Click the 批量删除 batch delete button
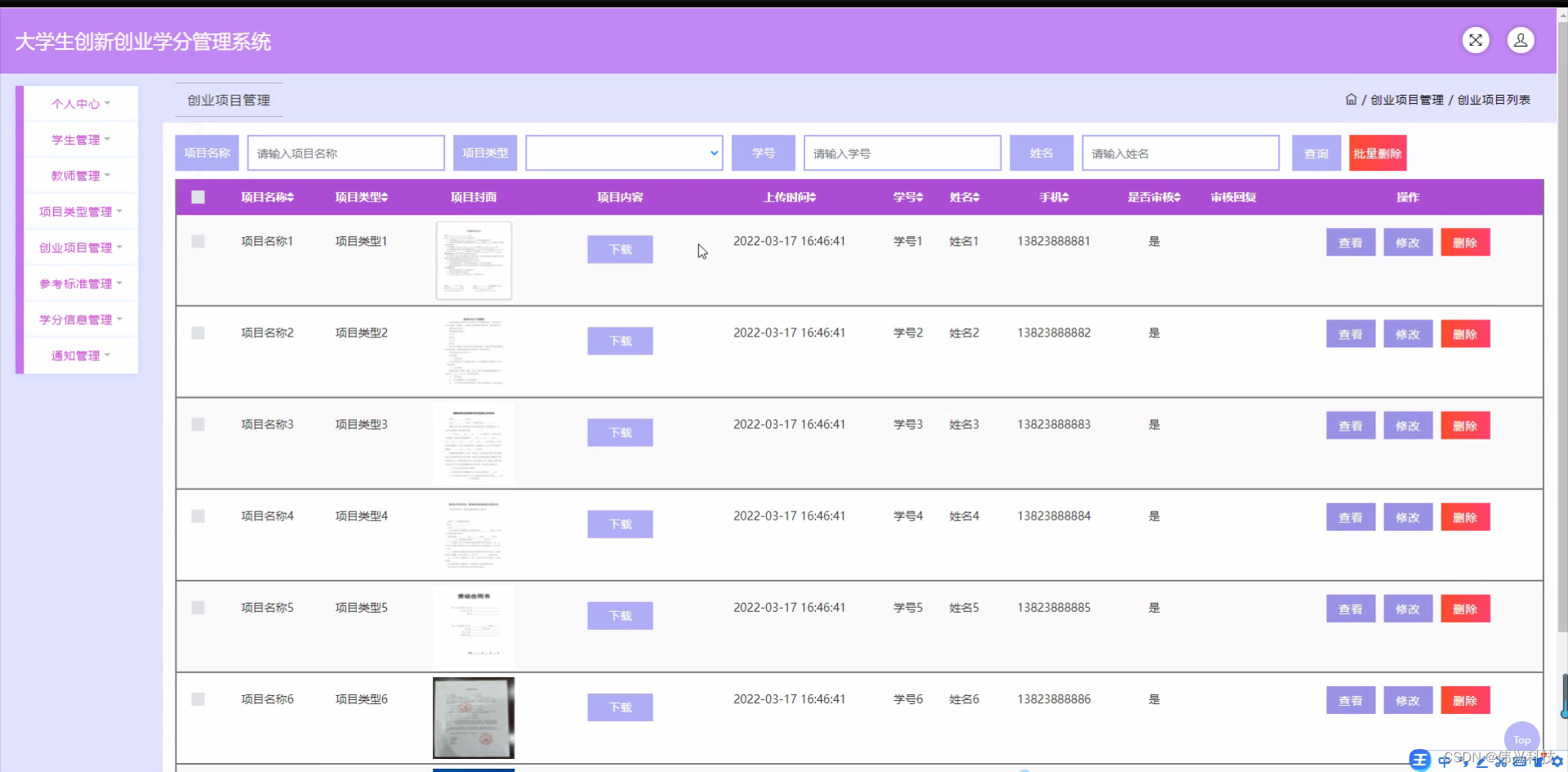The height and width of the screenshot is (772, 1568). click(1377, 153)
